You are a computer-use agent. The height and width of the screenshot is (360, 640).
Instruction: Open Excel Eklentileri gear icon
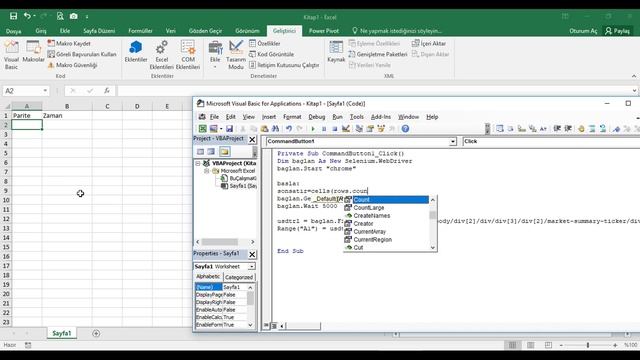(161, 55)
